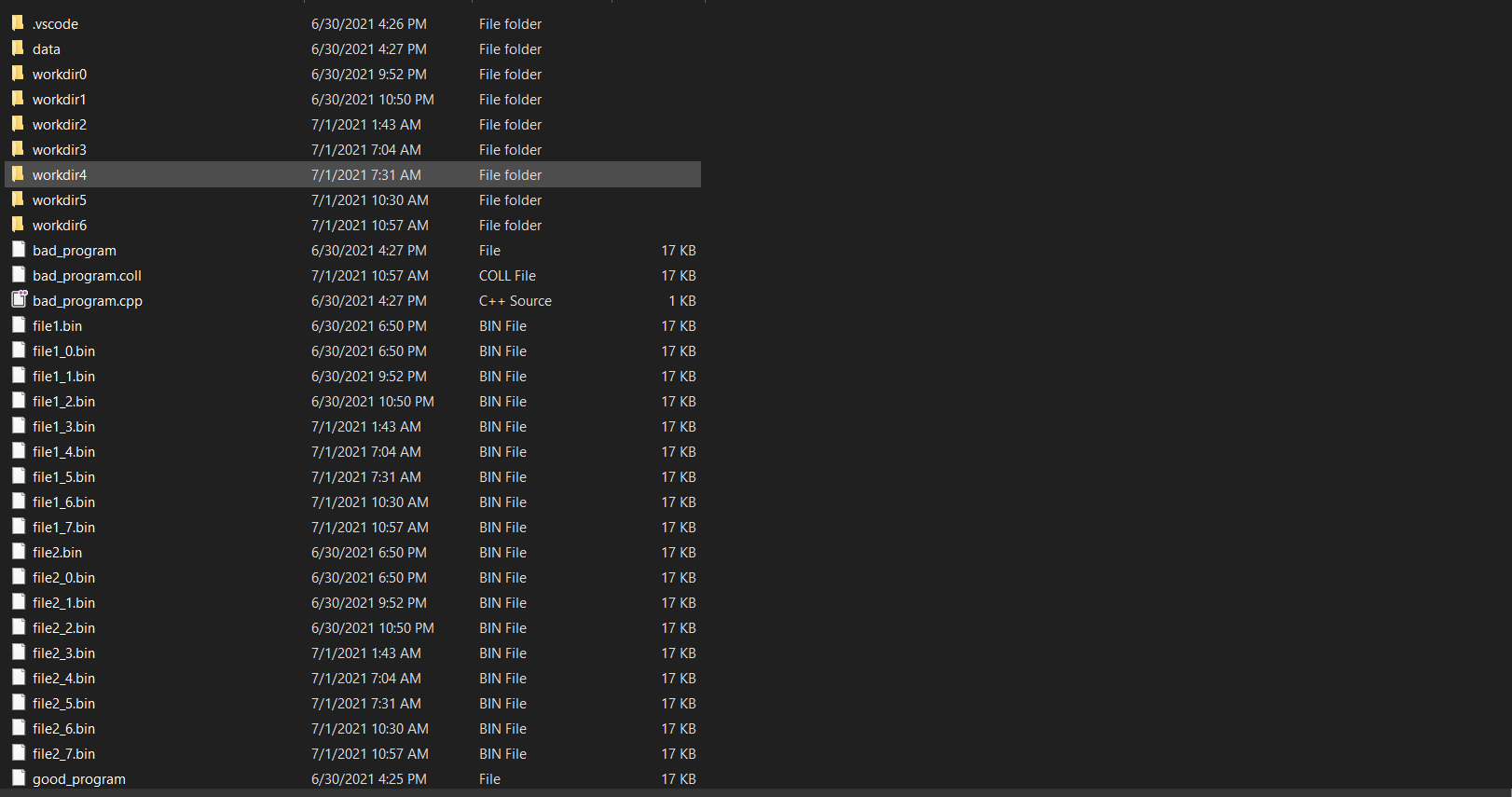Click the 1 KB size cell
1512x797 pixels.
coord(682,301)
